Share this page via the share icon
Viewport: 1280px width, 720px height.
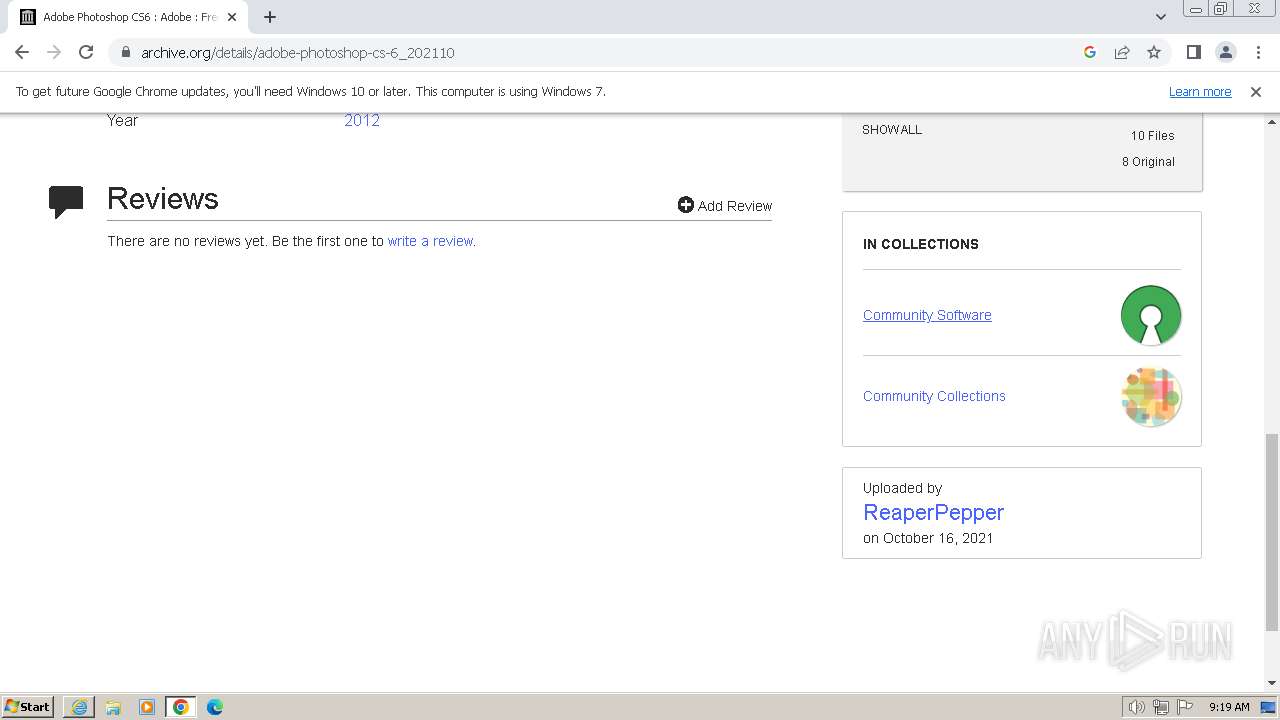point(1122,52)
